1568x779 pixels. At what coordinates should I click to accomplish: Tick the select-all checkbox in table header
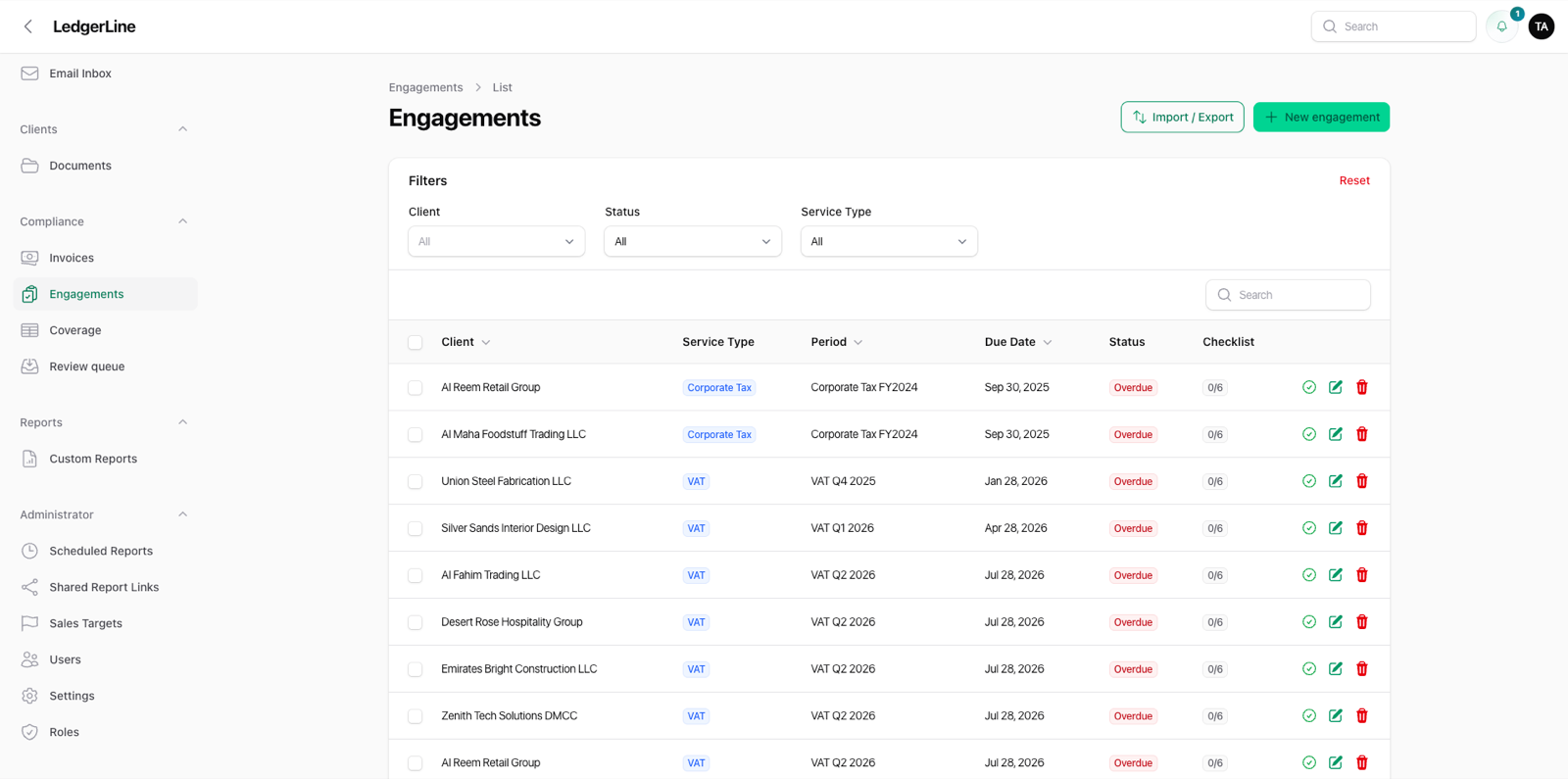coord(416,343)
